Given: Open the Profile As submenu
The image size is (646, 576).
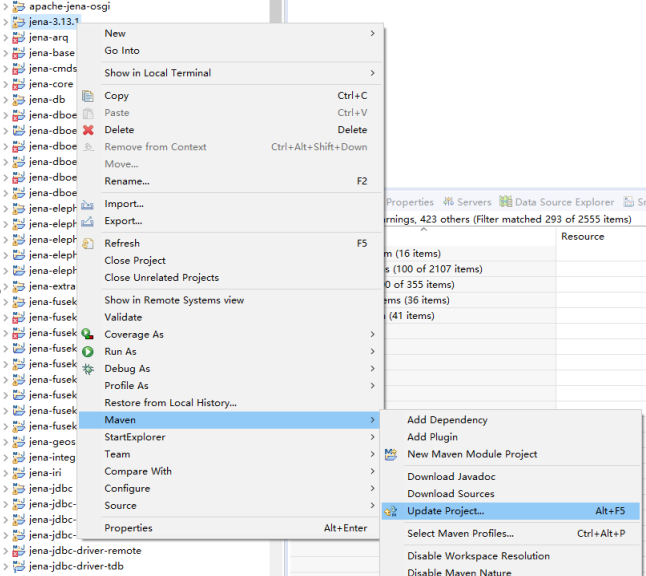Looking at the screenshot, I should (x=230, y=386).
